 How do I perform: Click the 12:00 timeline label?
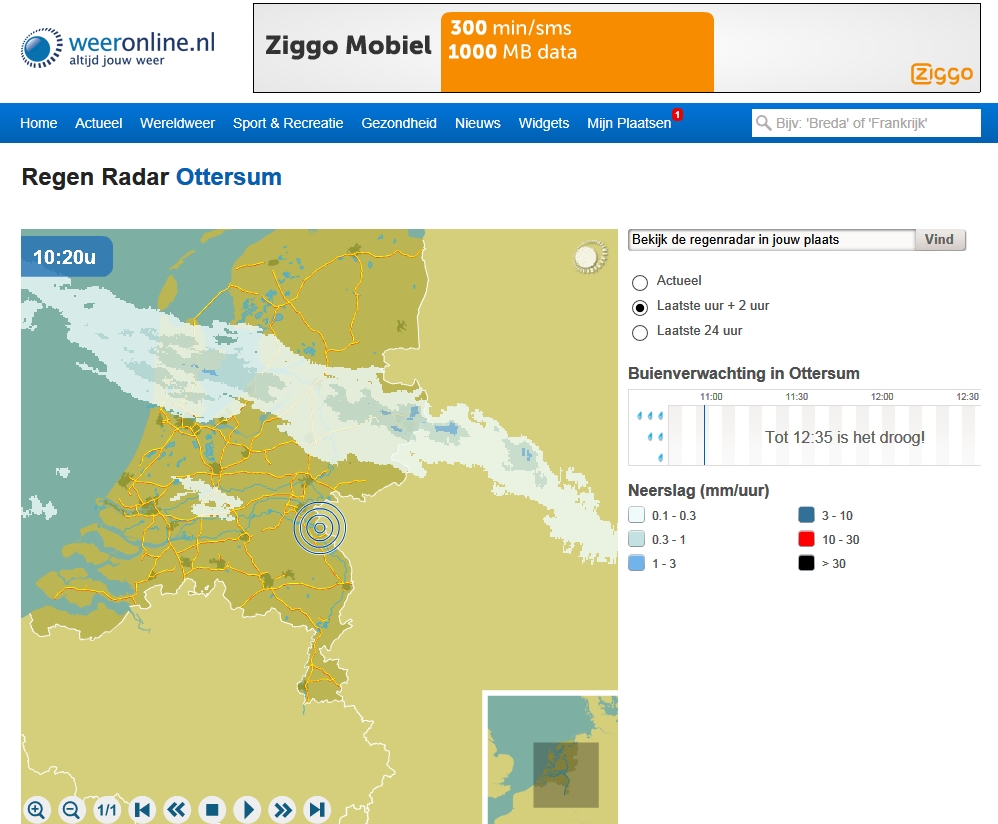[882, 396]
